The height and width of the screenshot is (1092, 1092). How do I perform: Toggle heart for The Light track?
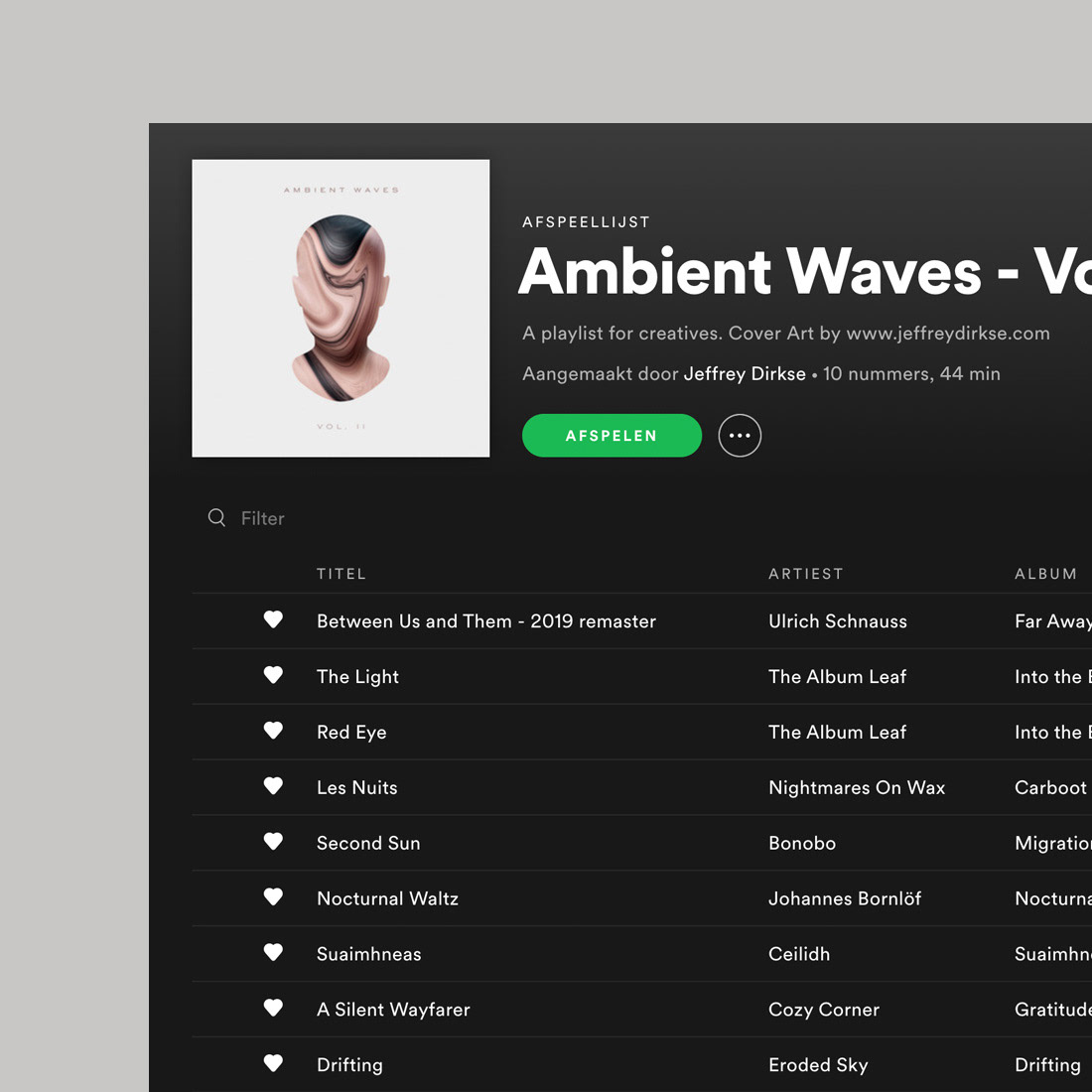point(273,675)
